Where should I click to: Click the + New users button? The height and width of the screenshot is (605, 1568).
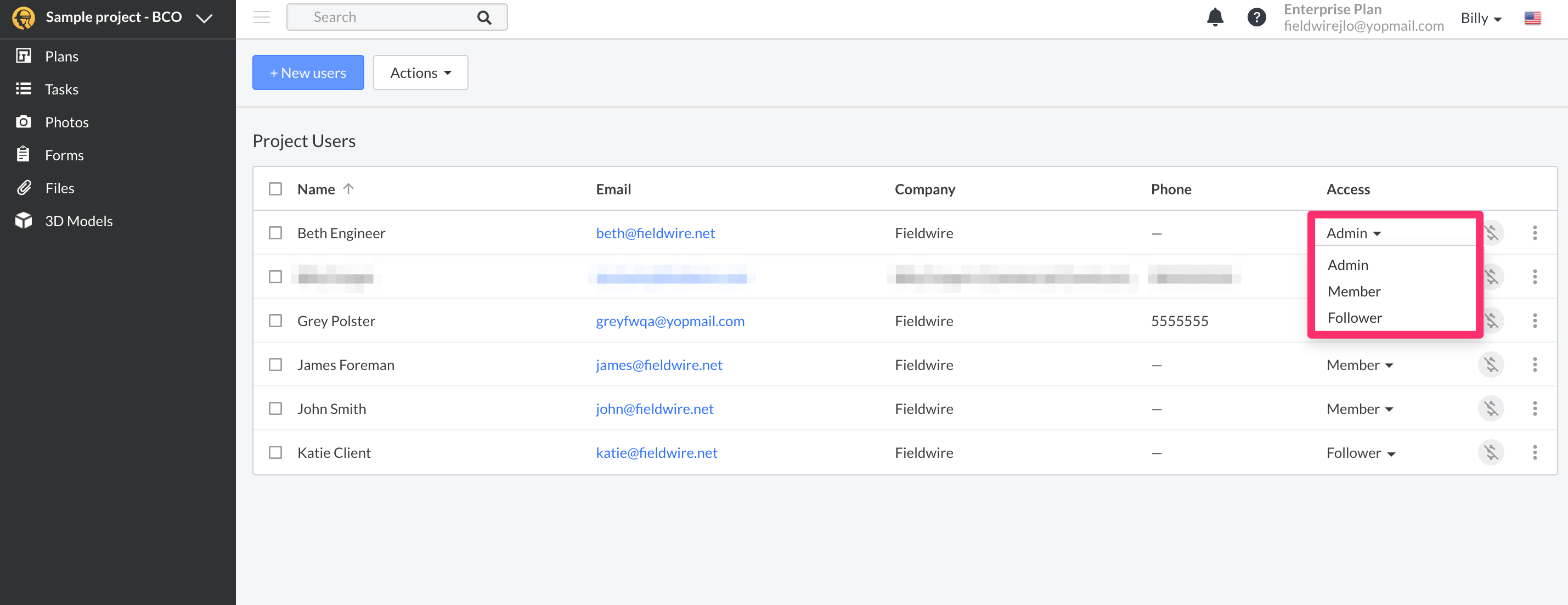tap(308, 72)
